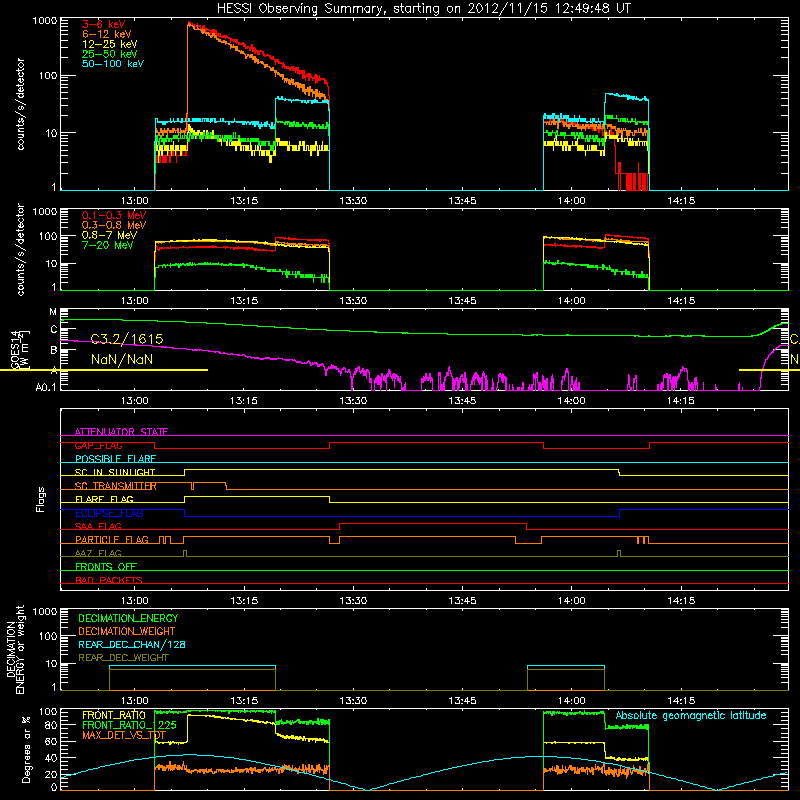
Task: Click the SC_TRANSMITTER flag label
Action: [115, 486]
